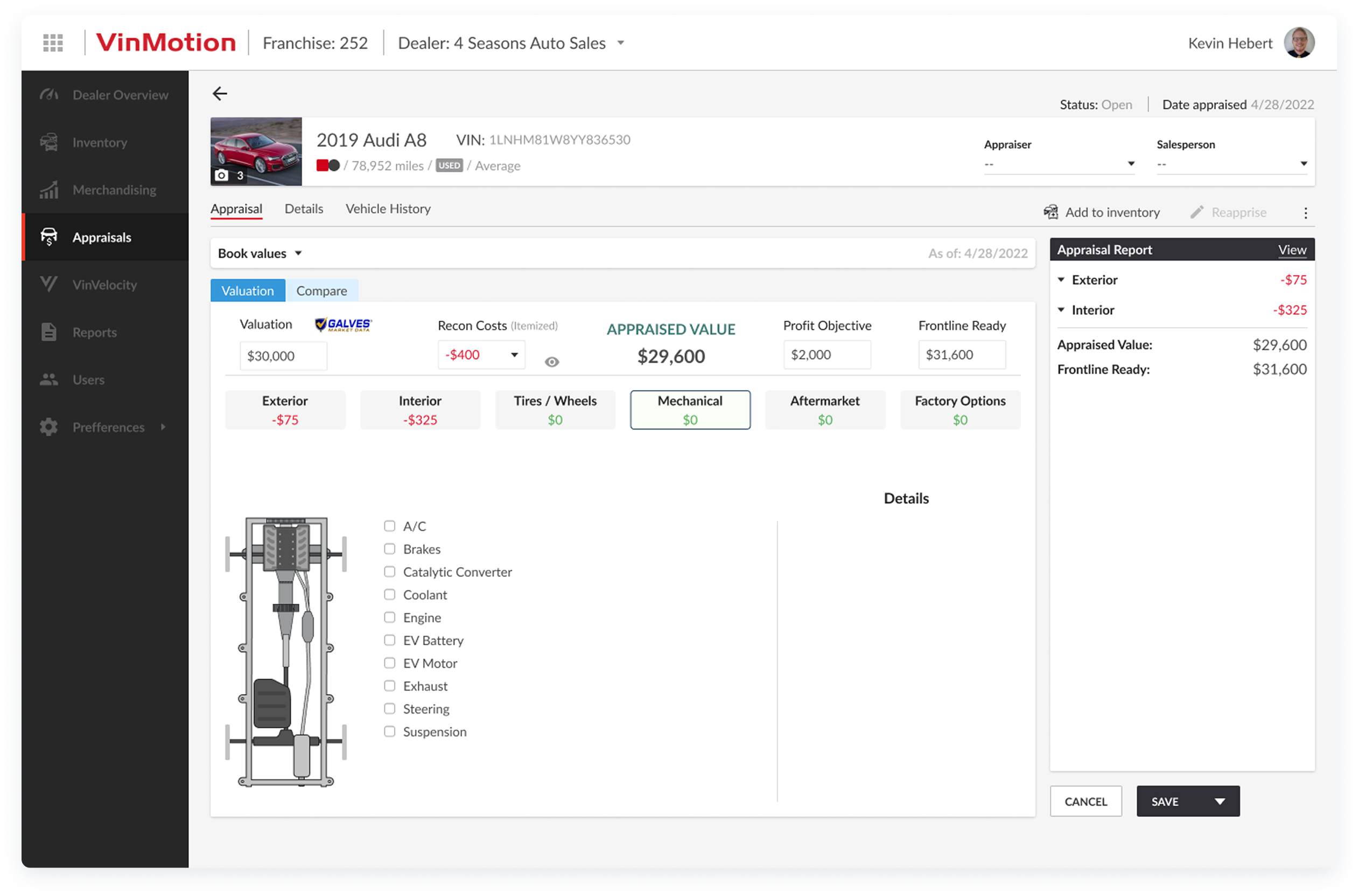Open the Appraisal Report View link
Image resolution: width=1359 pixels, height=896 pixels.
(1292, 250)
